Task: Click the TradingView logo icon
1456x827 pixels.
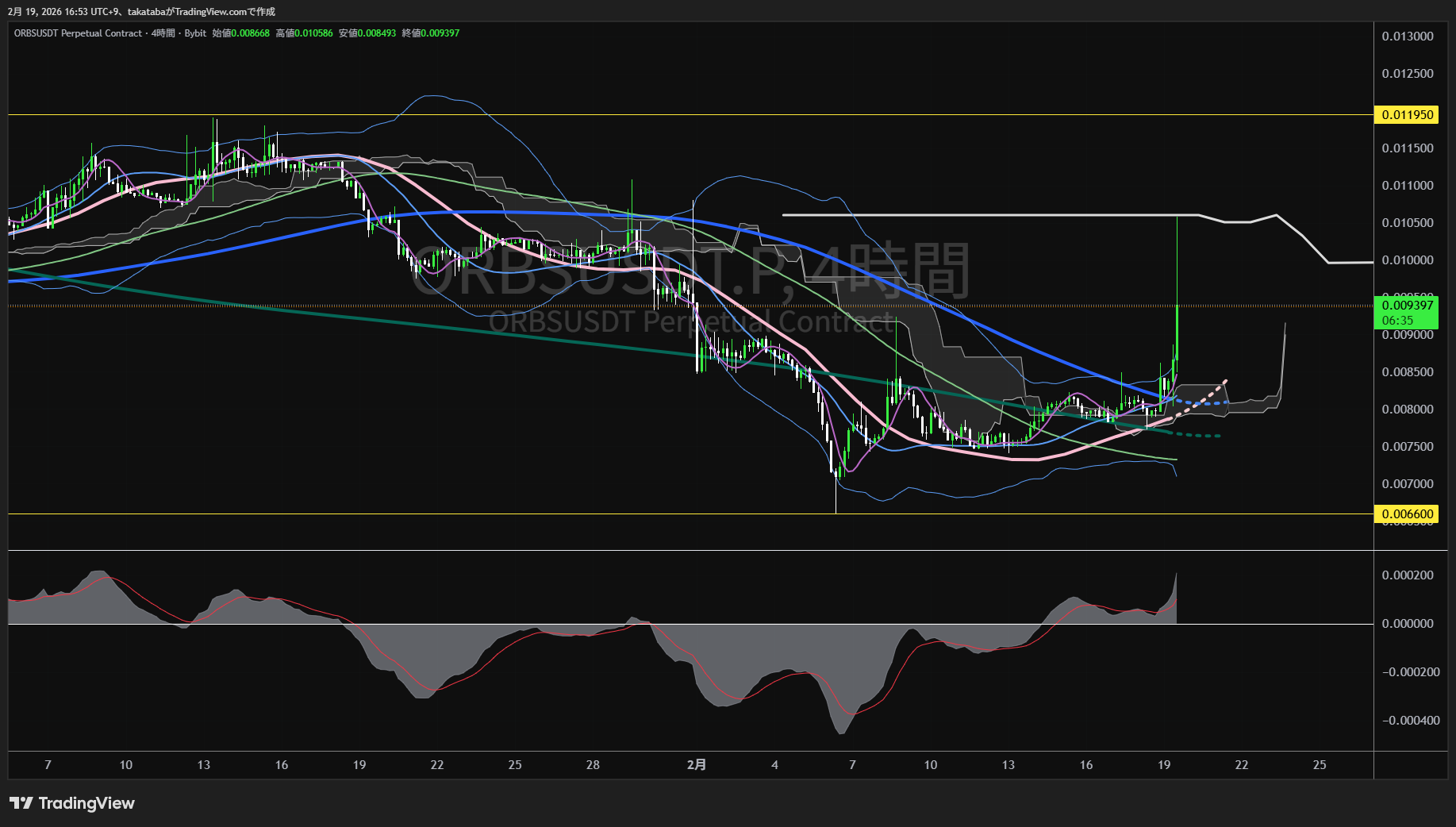Action: (21, 803)
